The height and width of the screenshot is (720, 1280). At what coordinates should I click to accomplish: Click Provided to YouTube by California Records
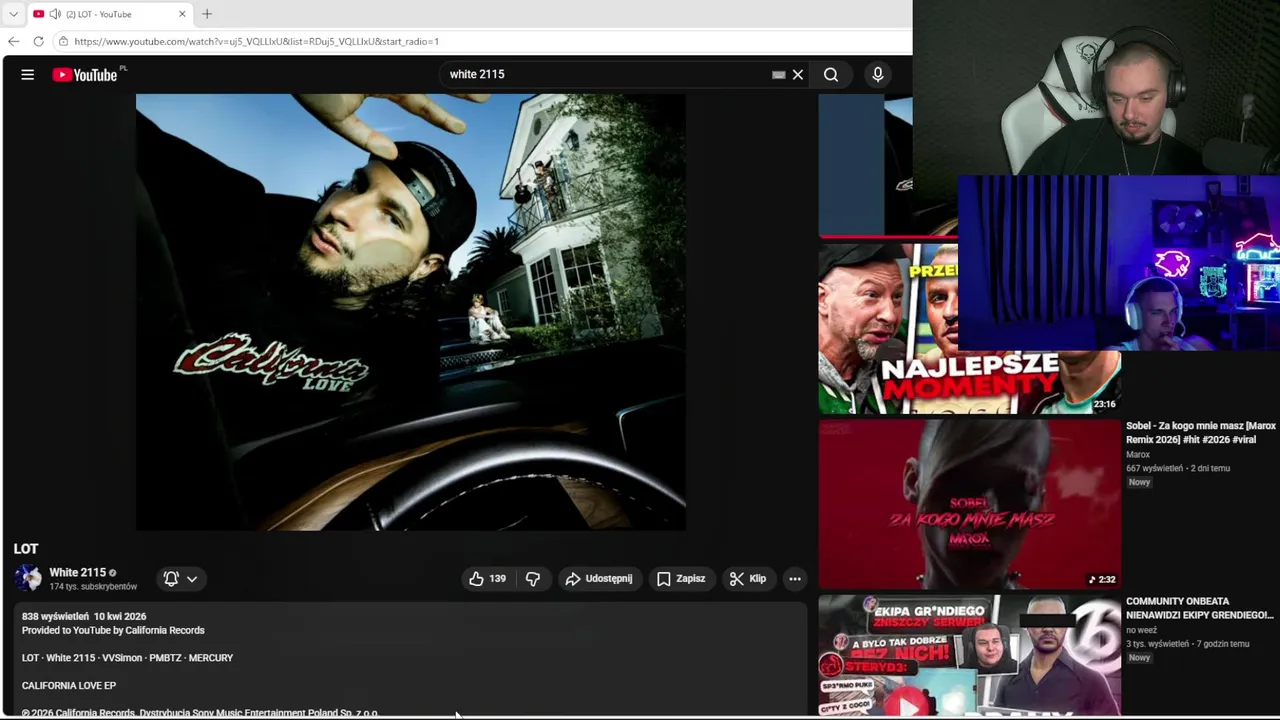113,631
